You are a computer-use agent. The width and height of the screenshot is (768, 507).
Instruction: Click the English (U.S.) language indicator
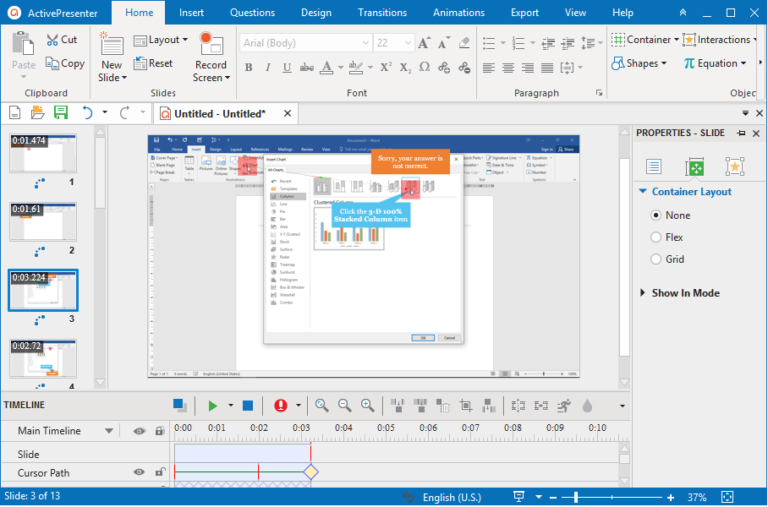452,497
